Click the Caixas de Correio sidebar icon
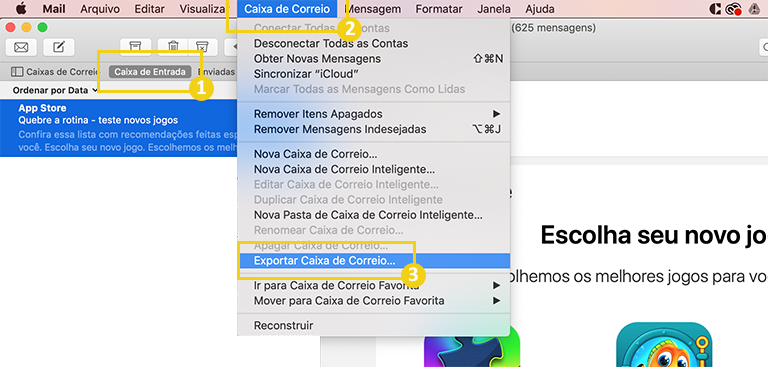The image size is (768, 367). click(x=17, y=72)
